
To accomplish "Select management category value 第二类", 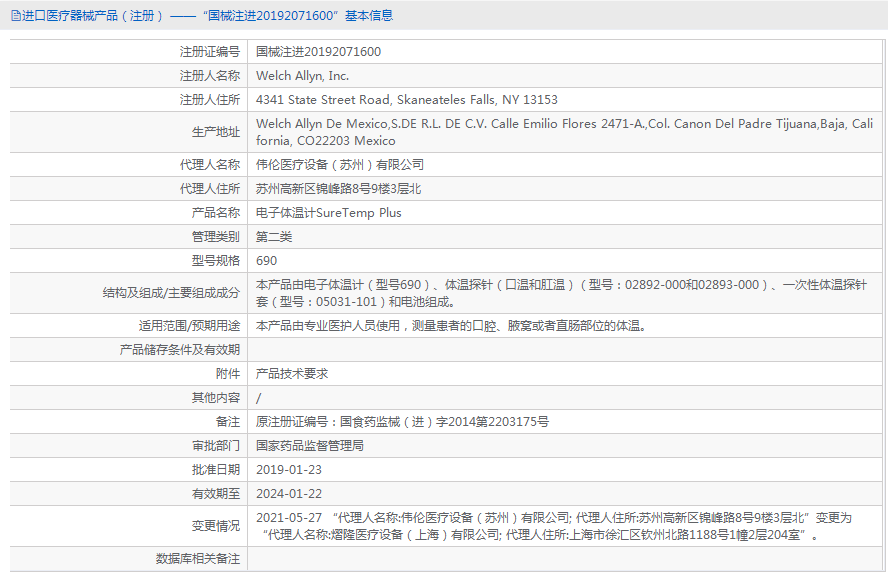I will 274,237.
